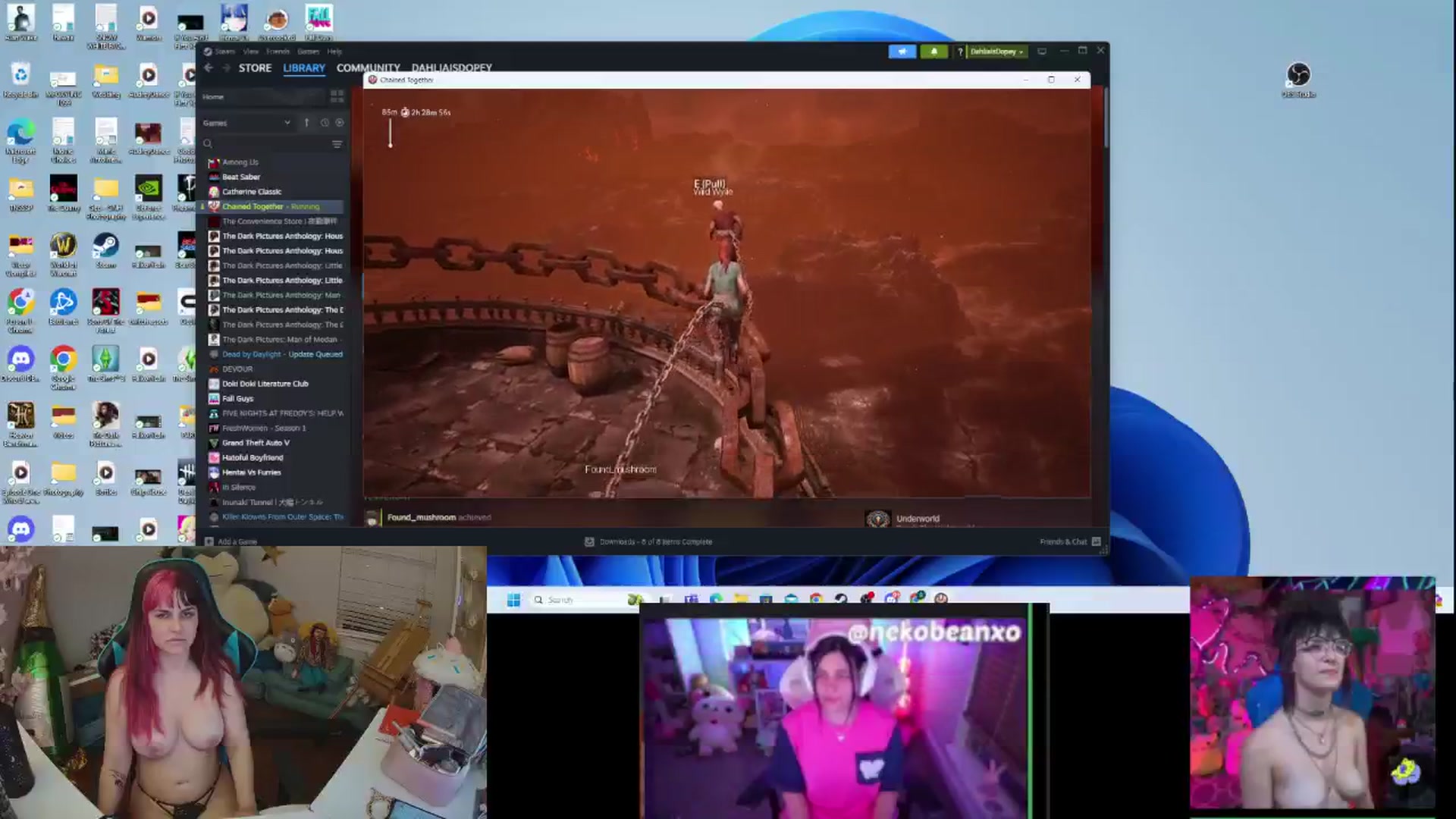Click the blue announcements megaphone icon
Viewport: 1456px width, 819px height.
tap(902, 52)
